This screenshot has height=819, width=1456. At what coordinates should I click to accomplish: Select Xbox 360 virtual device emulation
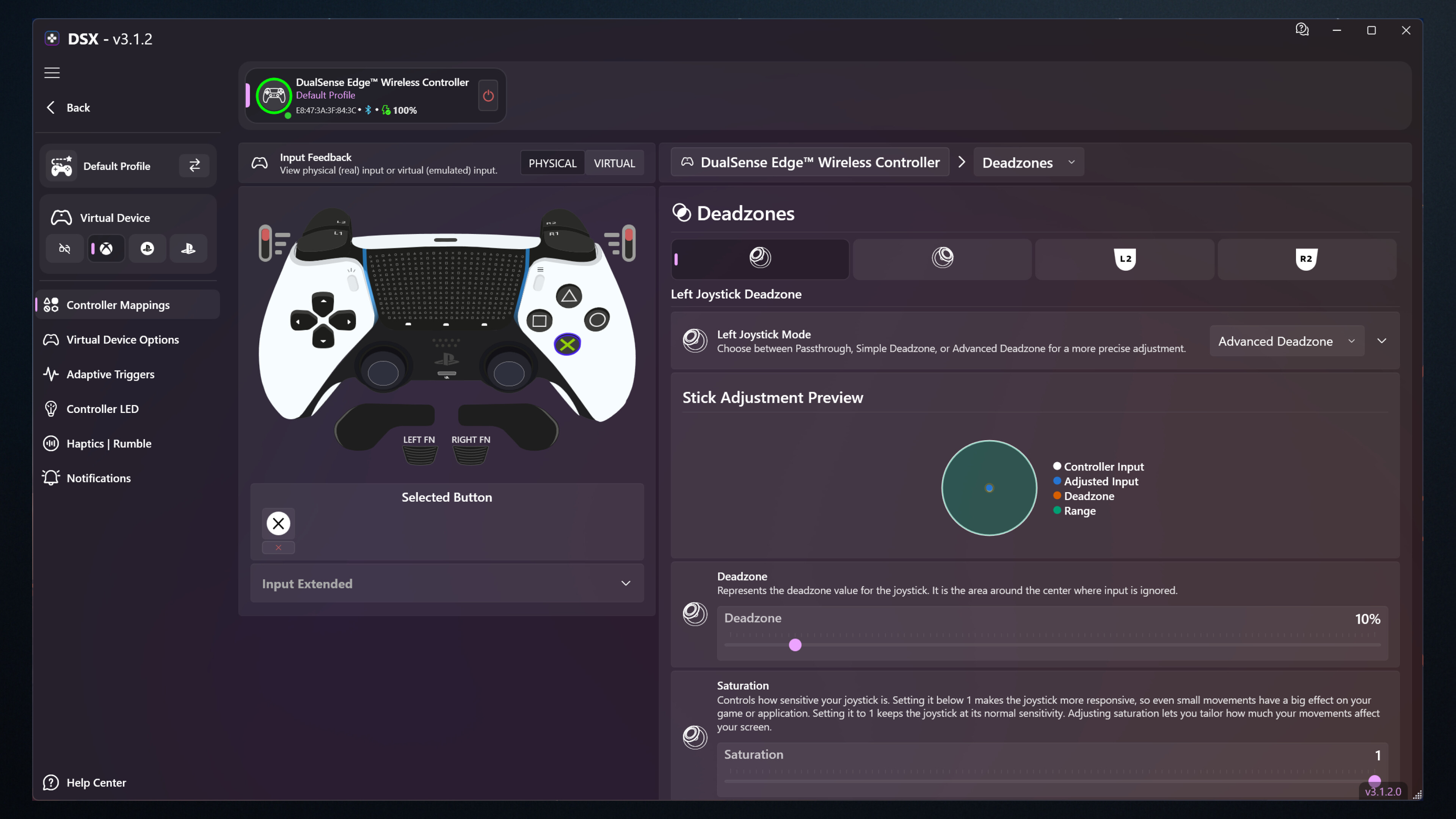click(x=106, y=248)
